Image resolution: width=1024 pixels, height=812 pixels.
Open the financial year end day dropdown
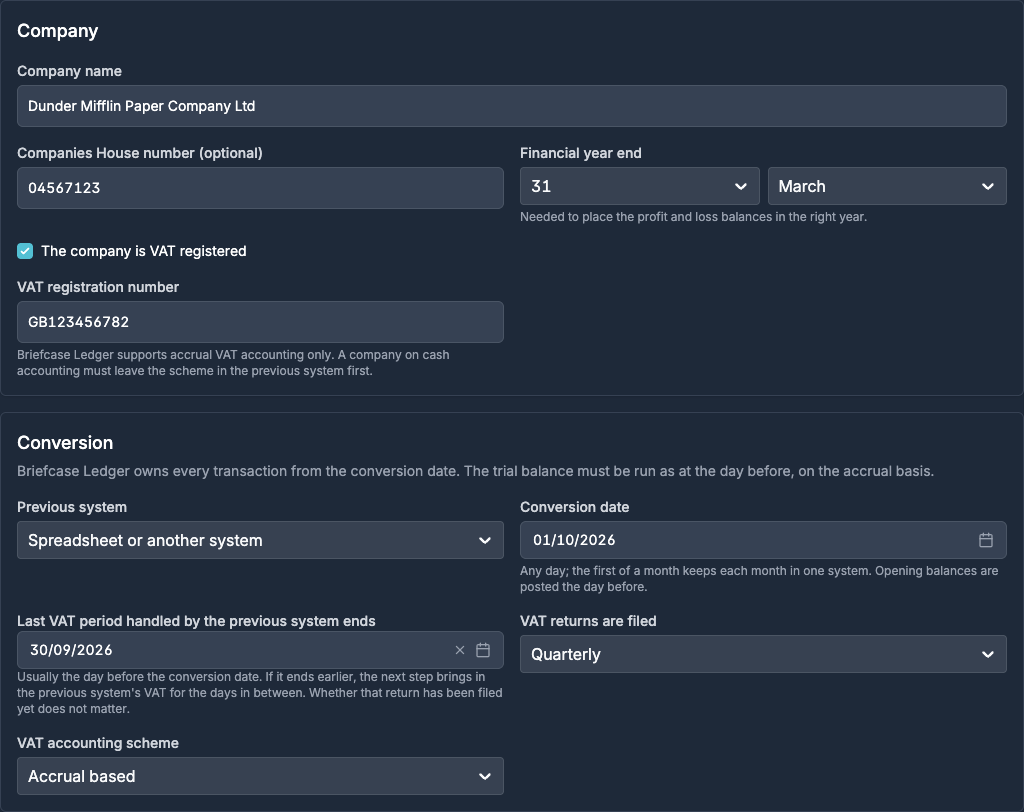coord(639,186)
